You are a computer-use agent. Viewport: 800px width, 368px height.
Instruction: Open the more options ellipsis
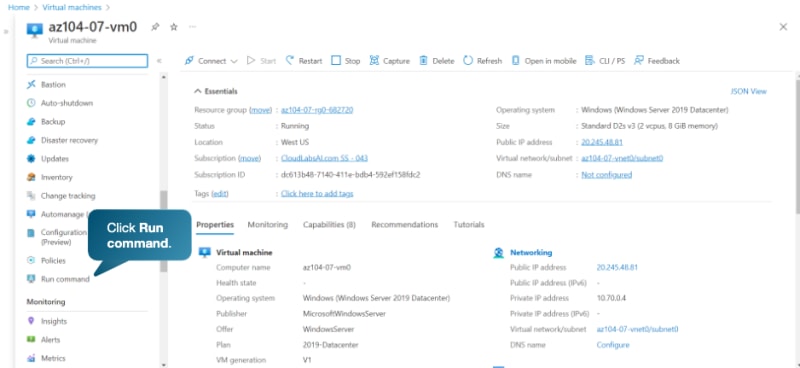(192, 27)
